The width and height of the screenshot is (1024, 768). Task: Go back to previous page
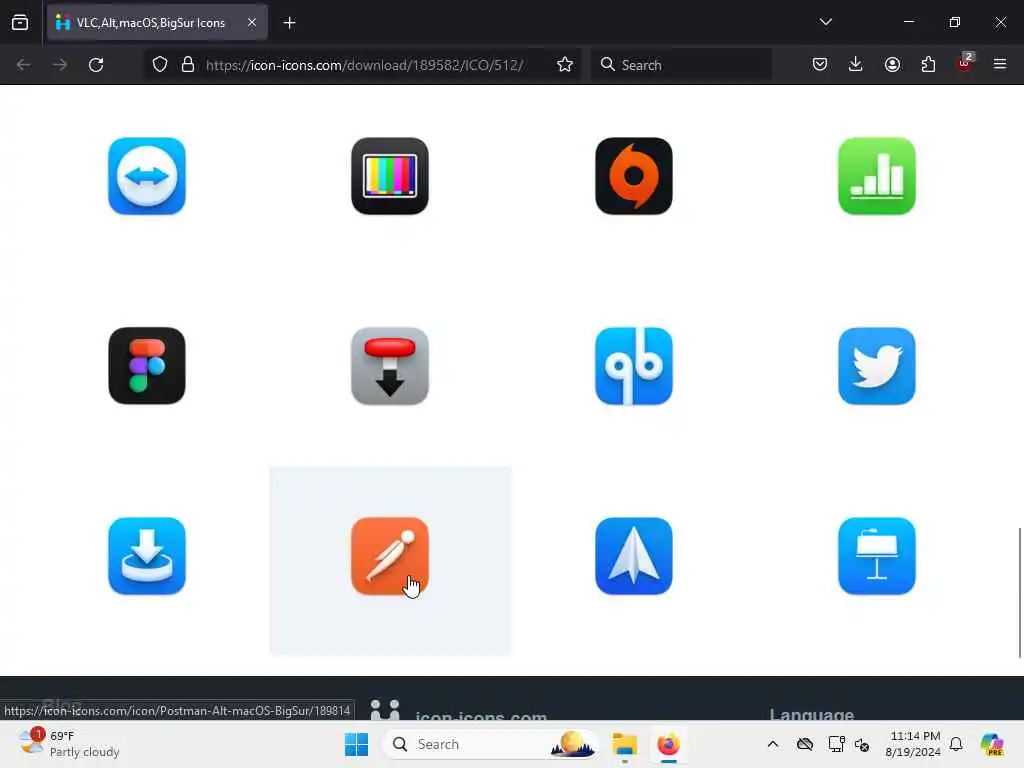click(24, 65)
